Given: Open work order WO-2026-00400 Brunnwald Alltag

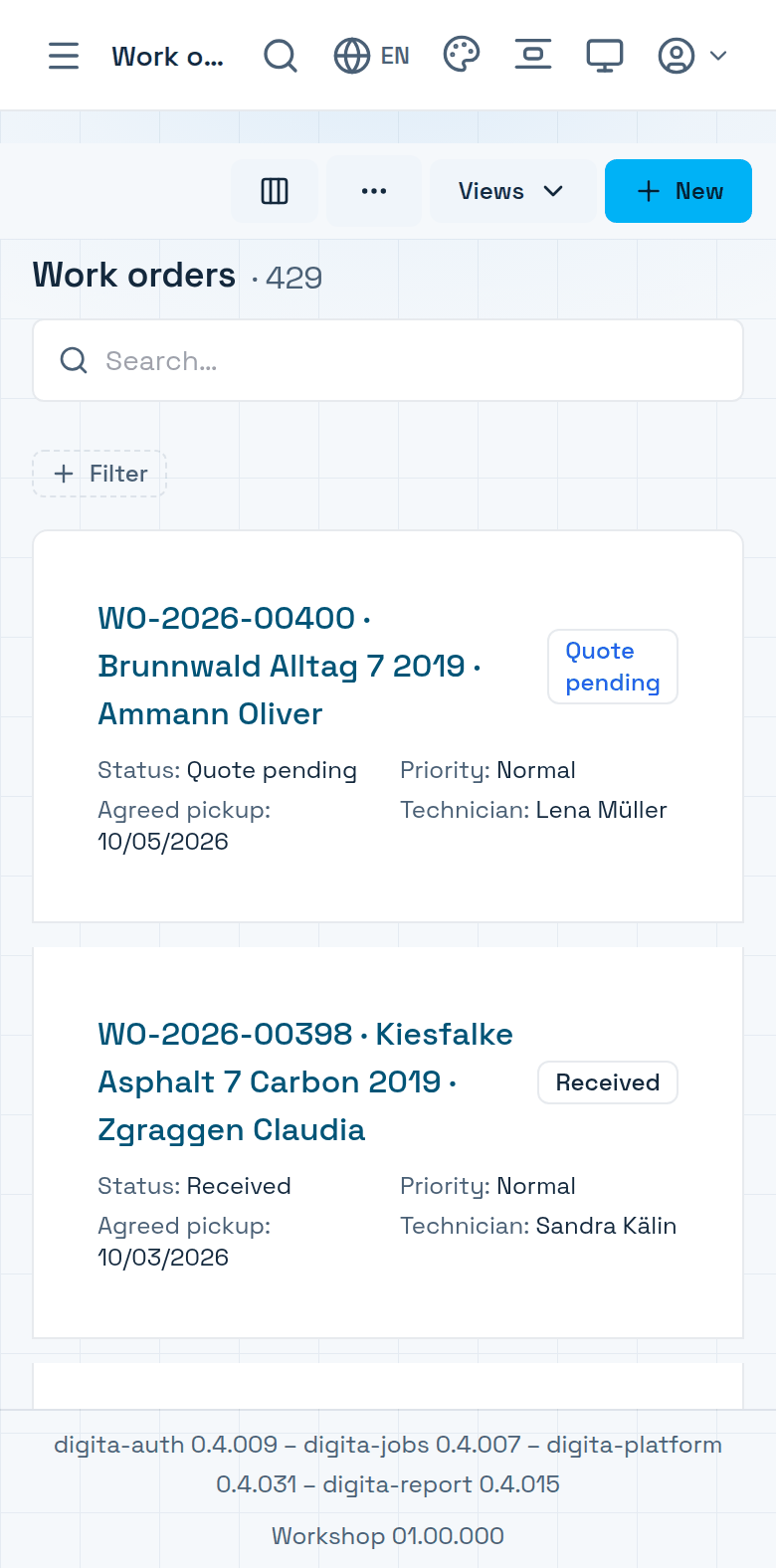Looking at the screenshot, I should (x=291, y=667).
